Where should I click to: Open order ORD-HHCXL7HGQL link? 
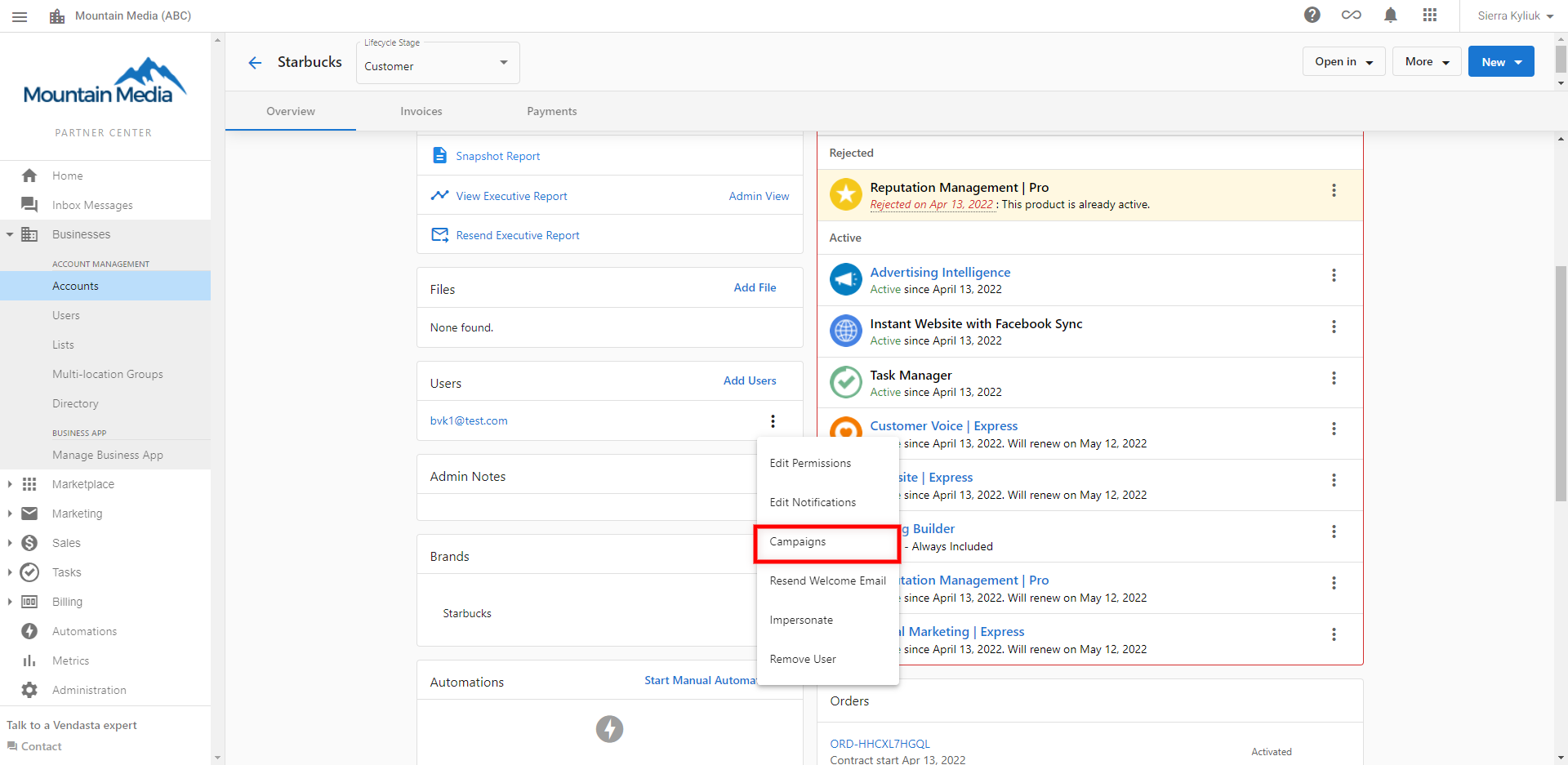(x=880, y=744)
